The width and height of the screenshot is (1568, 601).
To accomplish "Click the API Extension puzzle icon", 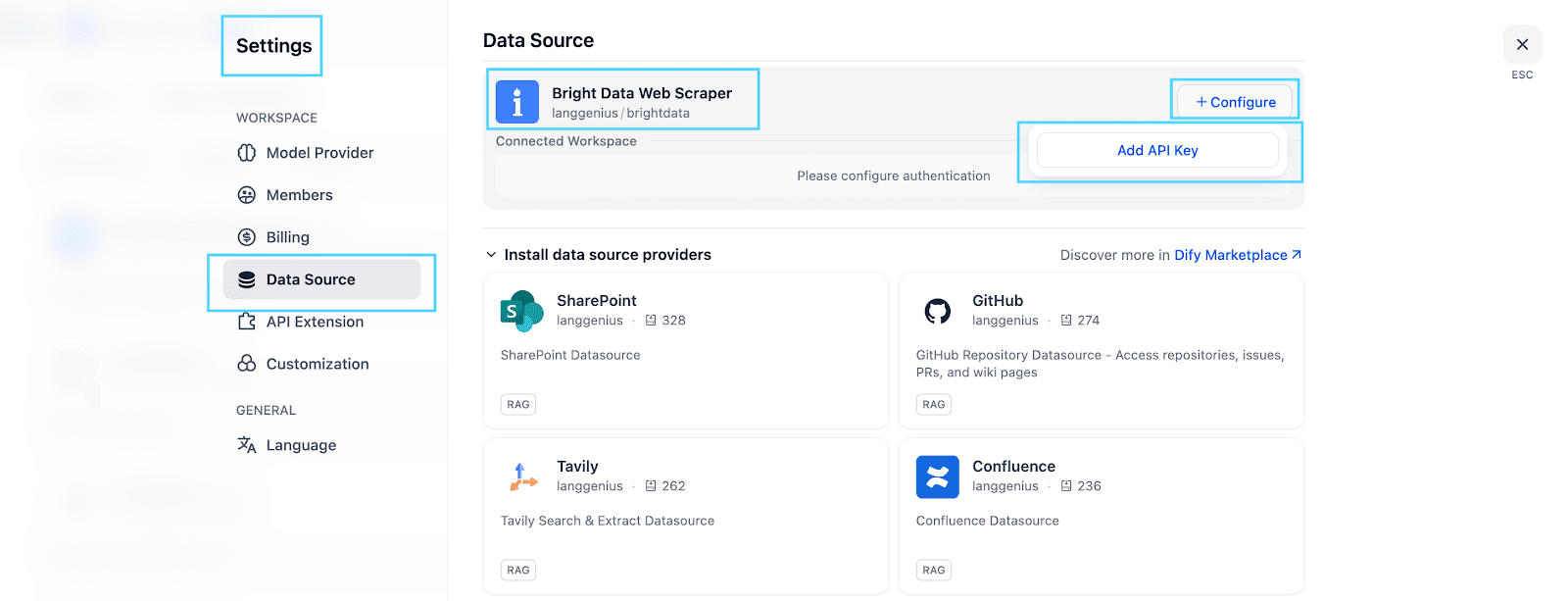I will tap(247, 322).
